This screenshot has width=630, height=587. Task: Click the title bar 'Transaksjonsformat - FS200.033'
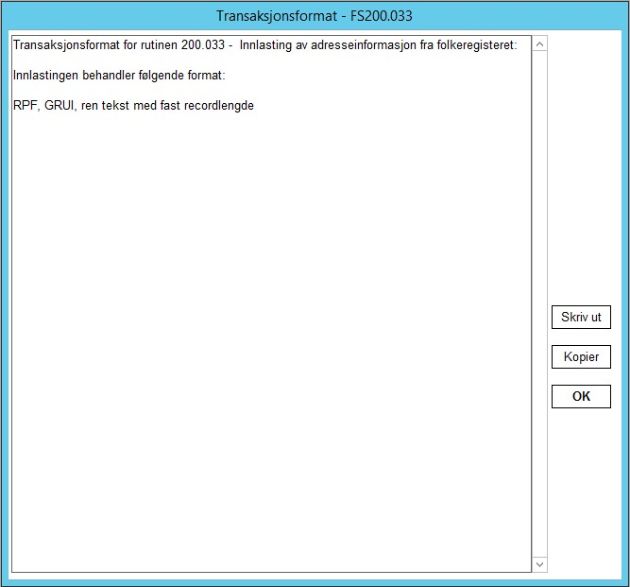coord(315,16)
